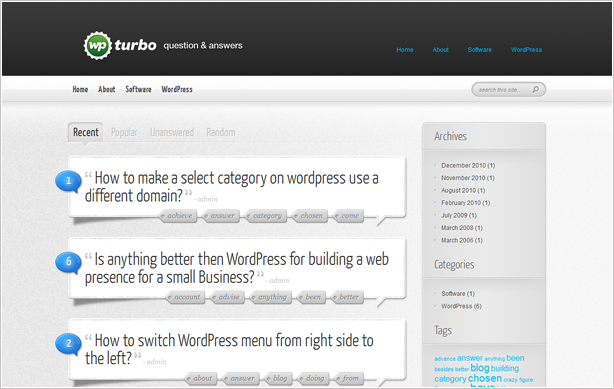The height and width of the screenshot is (389, 614).
Task: Open the WordPress category in sidebar
Action: click(x=461, y=306)
